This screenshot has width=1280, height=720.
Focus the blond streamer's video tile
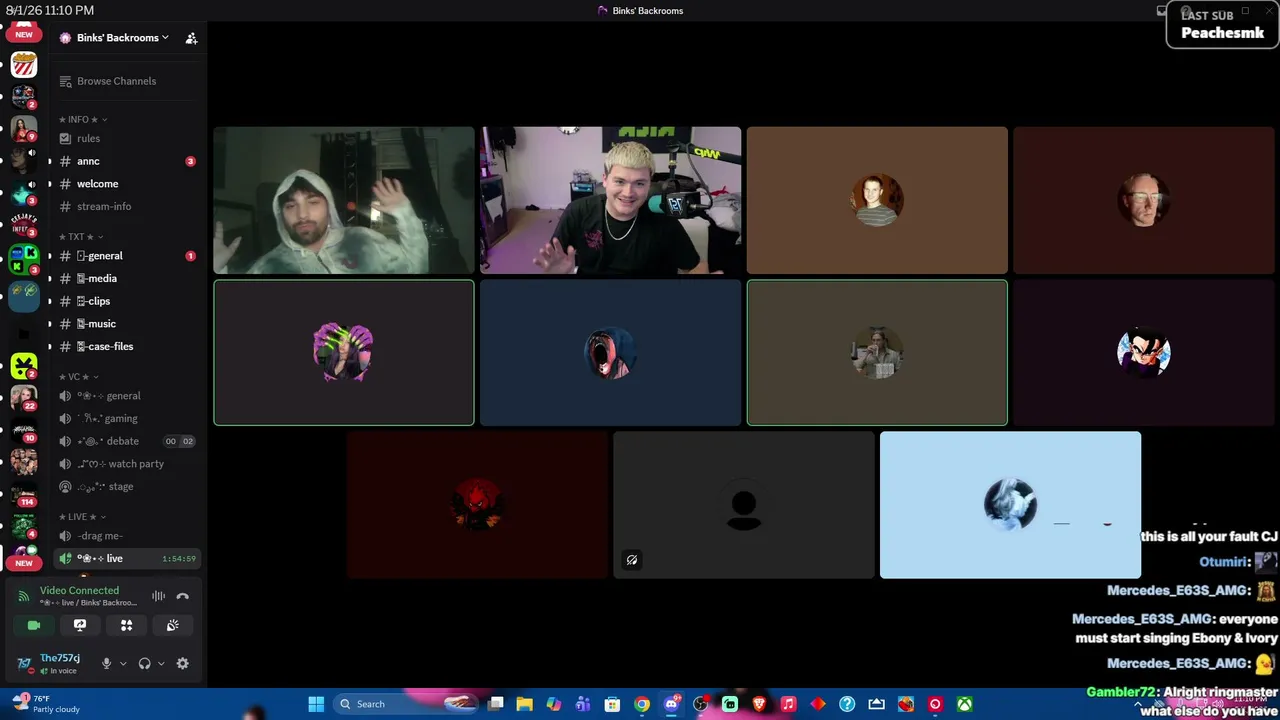pyautogui.click(x=610, y=200)
